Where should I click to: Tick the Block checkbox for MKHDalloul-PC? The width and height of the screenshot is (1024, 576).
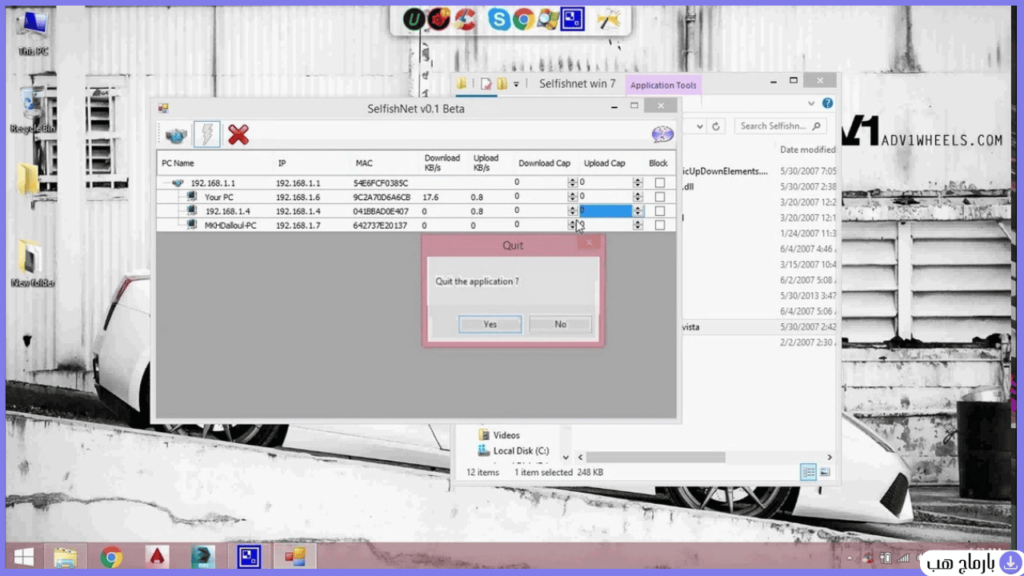point(660,225)
